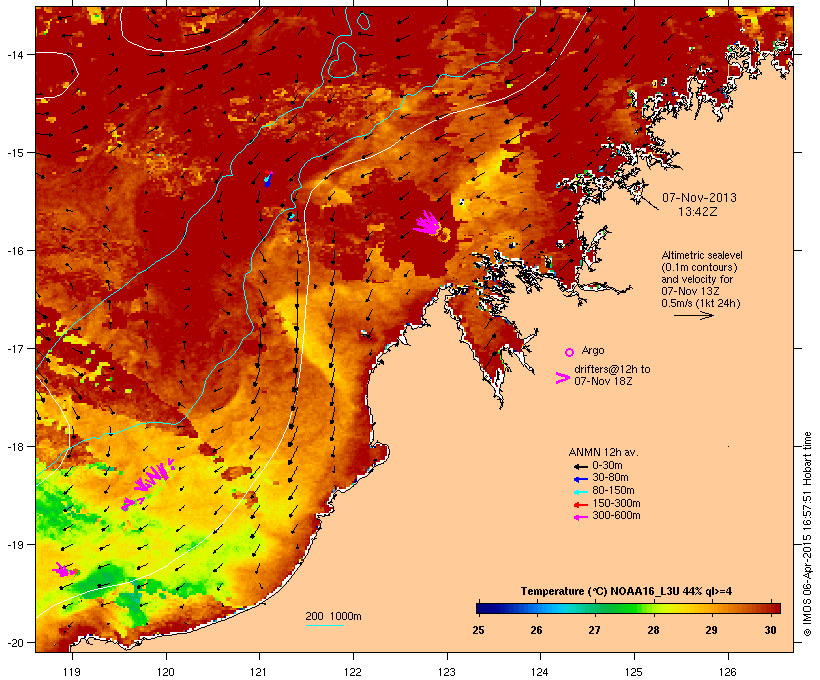Screen dimensions: 820x680
Task: Click the longitude axis label 126
Action: point(727,672)
